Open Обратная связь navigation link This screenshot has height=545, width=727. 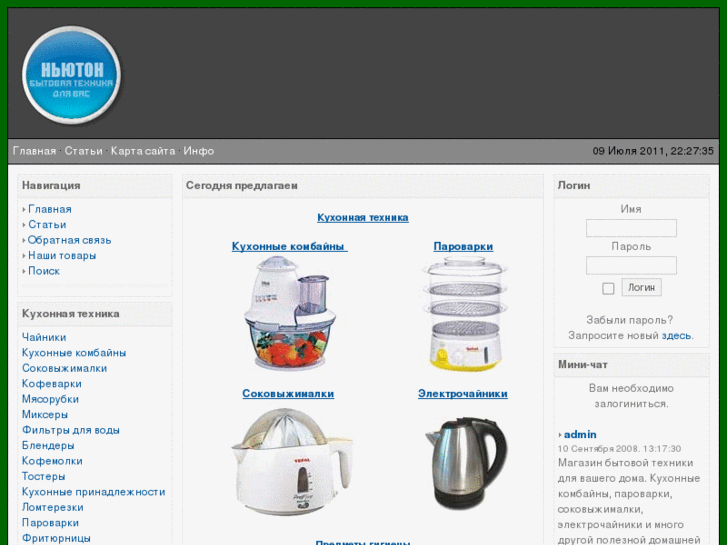(70, 240)
